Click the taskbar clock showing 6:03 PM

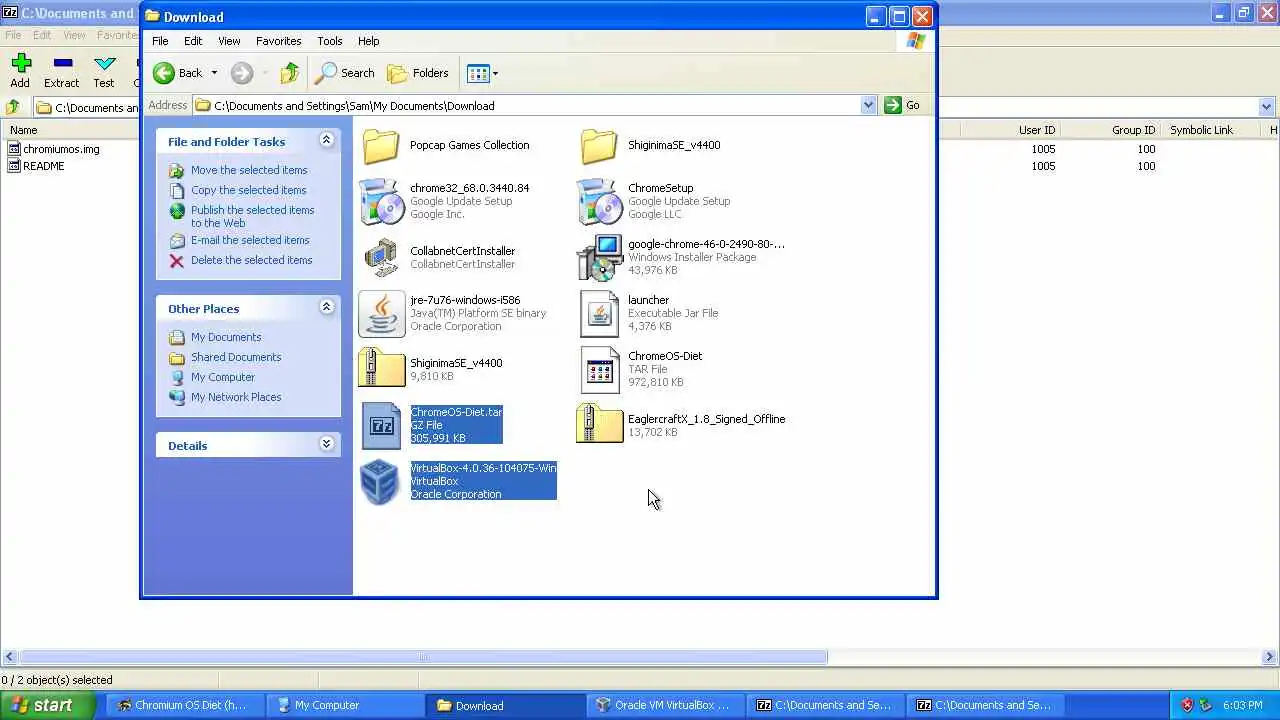point(1243,705)
